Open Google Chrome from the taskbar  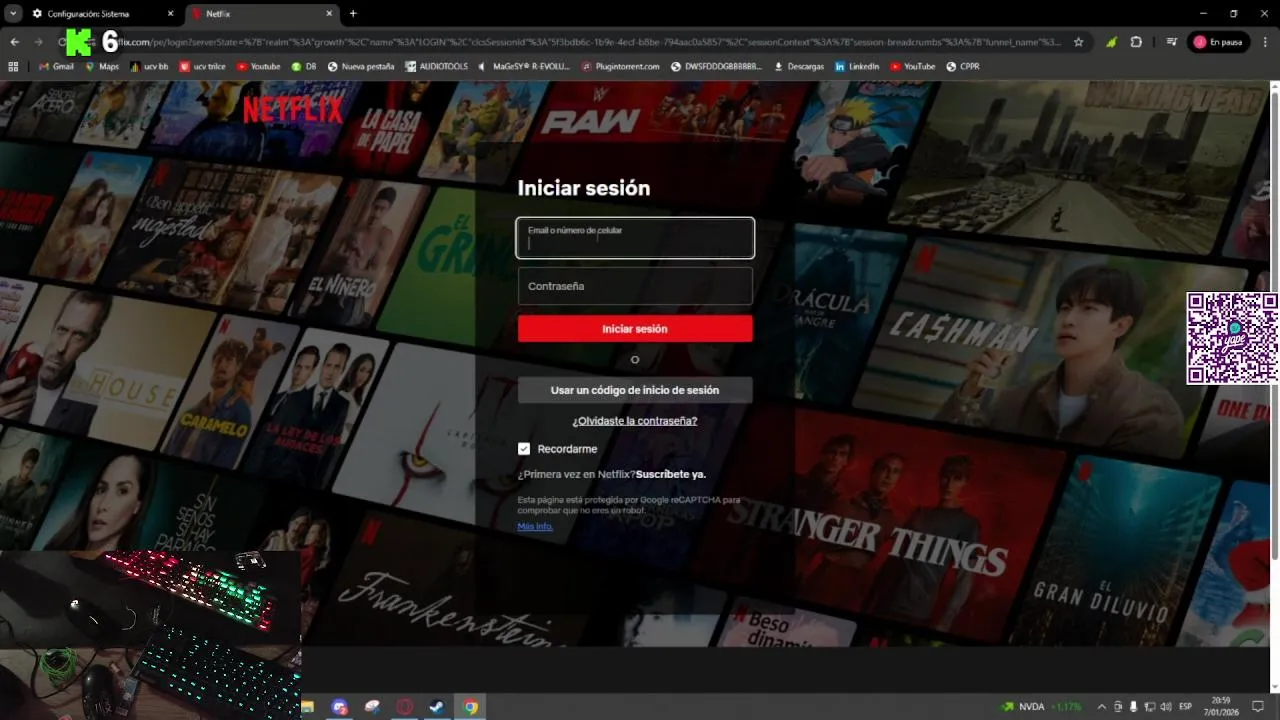(470, 707)
